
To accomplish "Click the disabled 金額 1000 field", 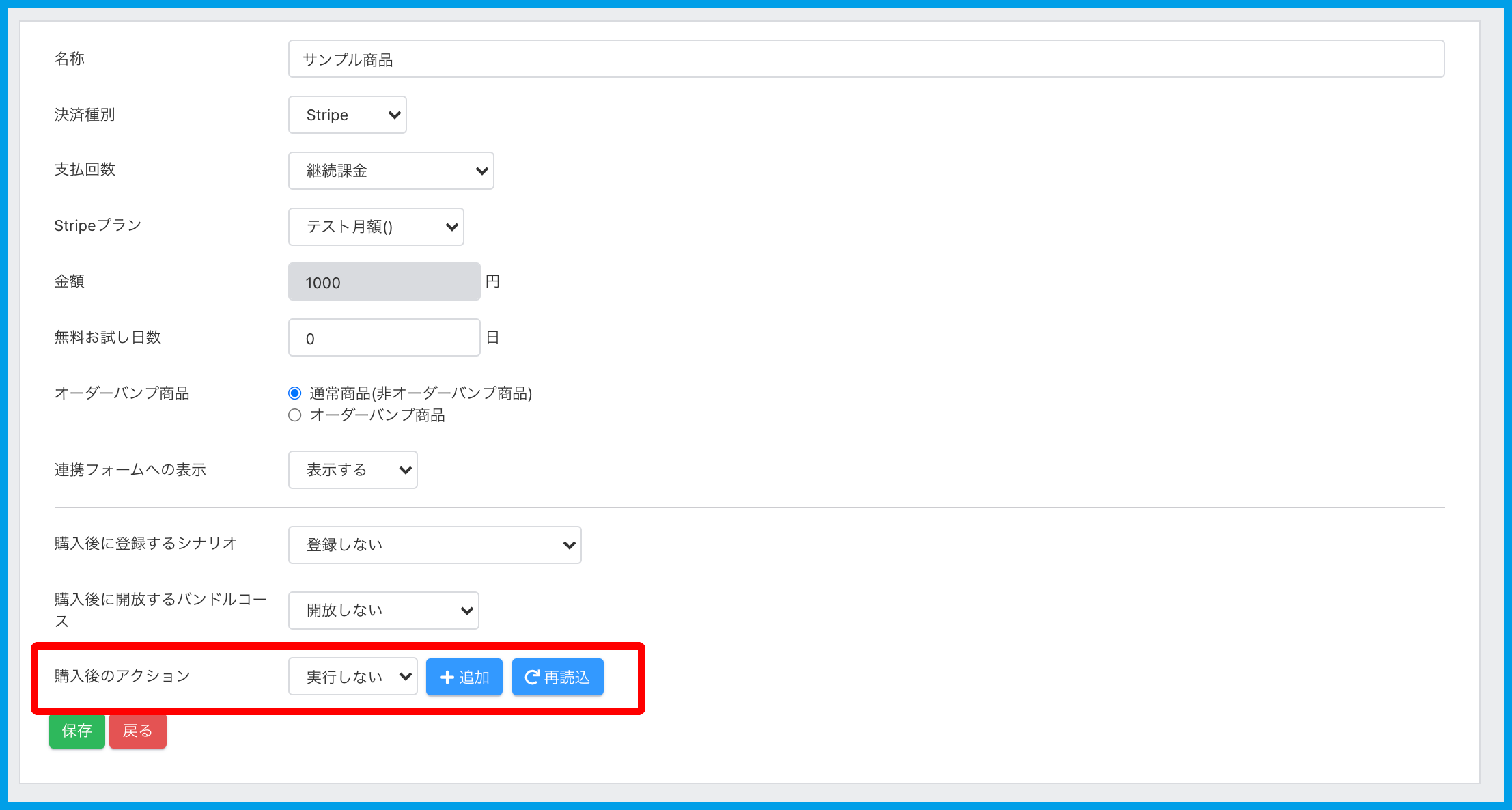I will [384, 282].
